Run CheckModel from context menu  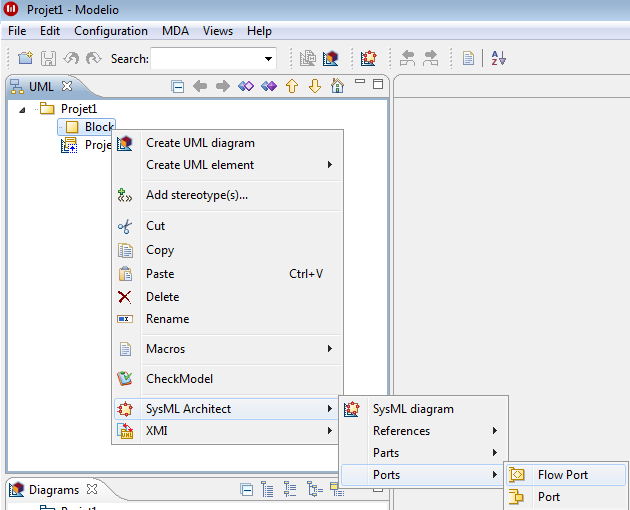tap(226, 379)
